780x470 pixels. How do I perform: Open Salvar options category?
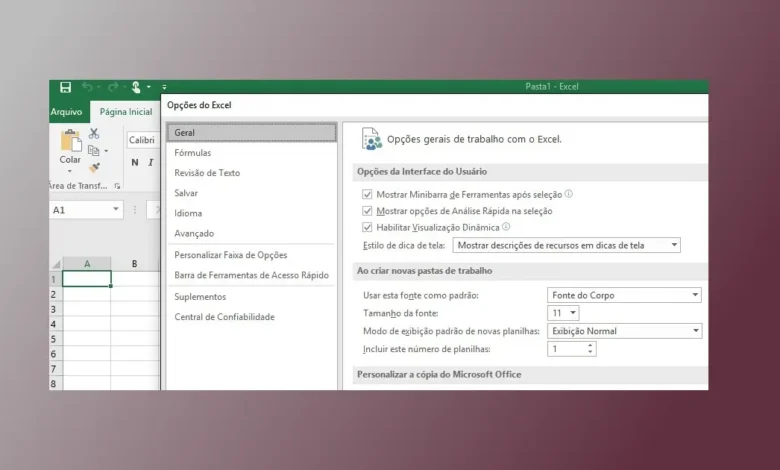pos(252,193)
